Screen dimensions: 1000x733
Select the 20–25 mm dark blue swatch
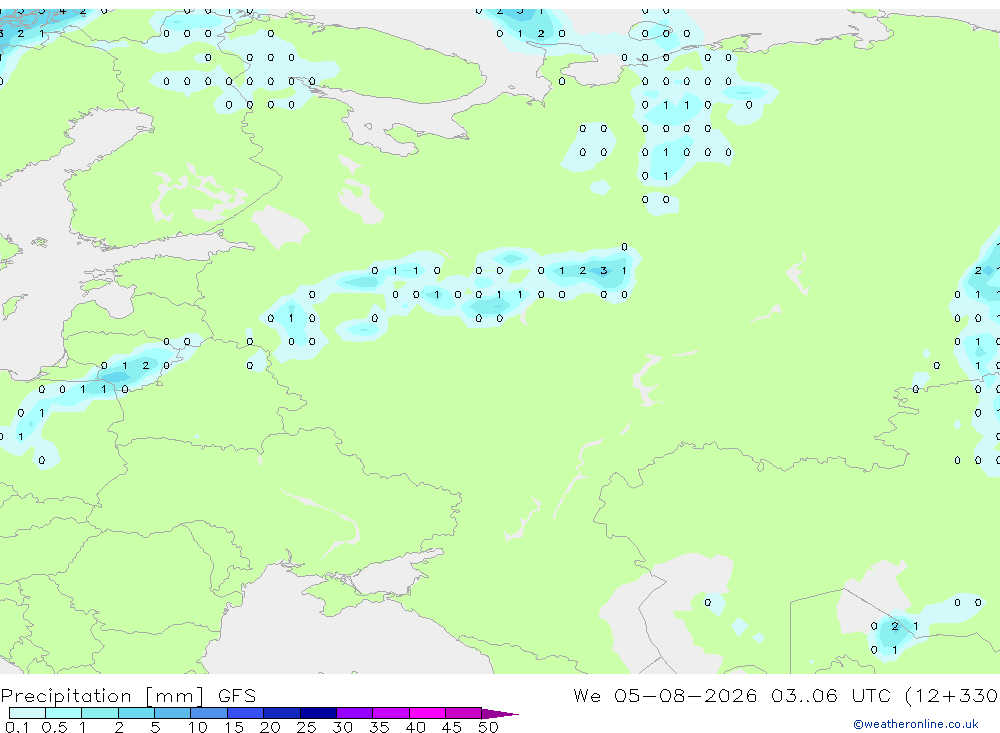[x=281, y=713]
